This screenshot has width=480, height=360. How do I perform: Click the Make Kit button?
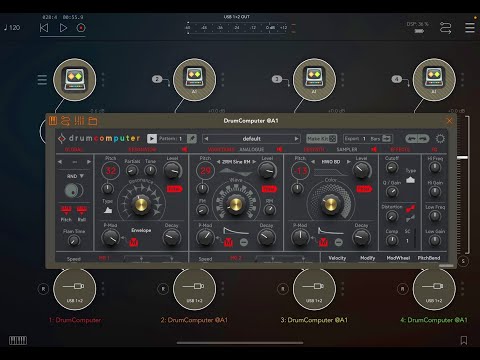tap(321, 139)
